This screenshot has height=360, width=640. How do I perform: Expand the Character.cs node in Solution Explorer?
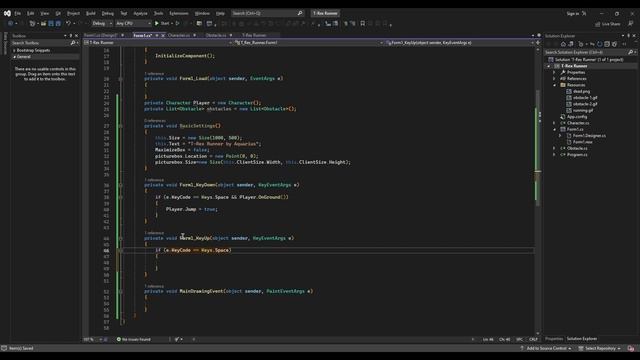pos(554,123)
